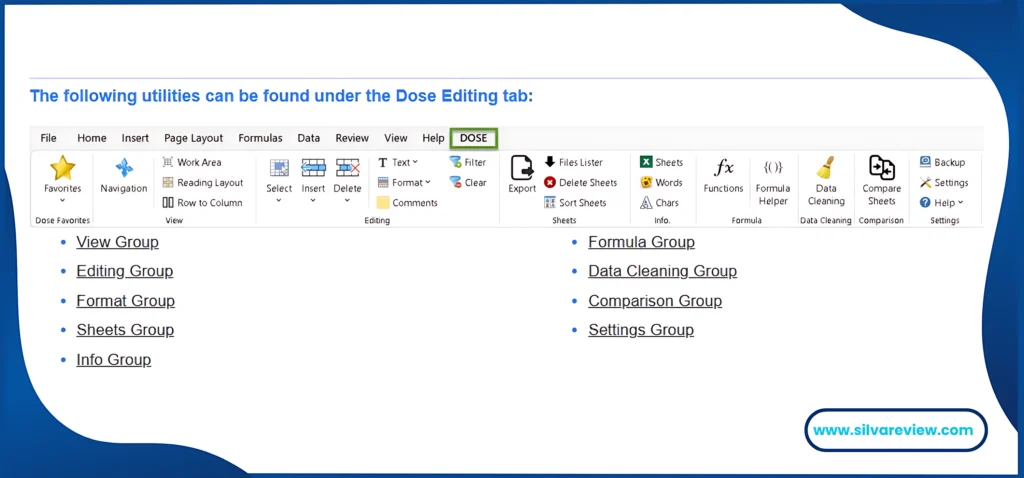Open the Favorites star icon
This screenshot has height=478, width=1024.
63,168
